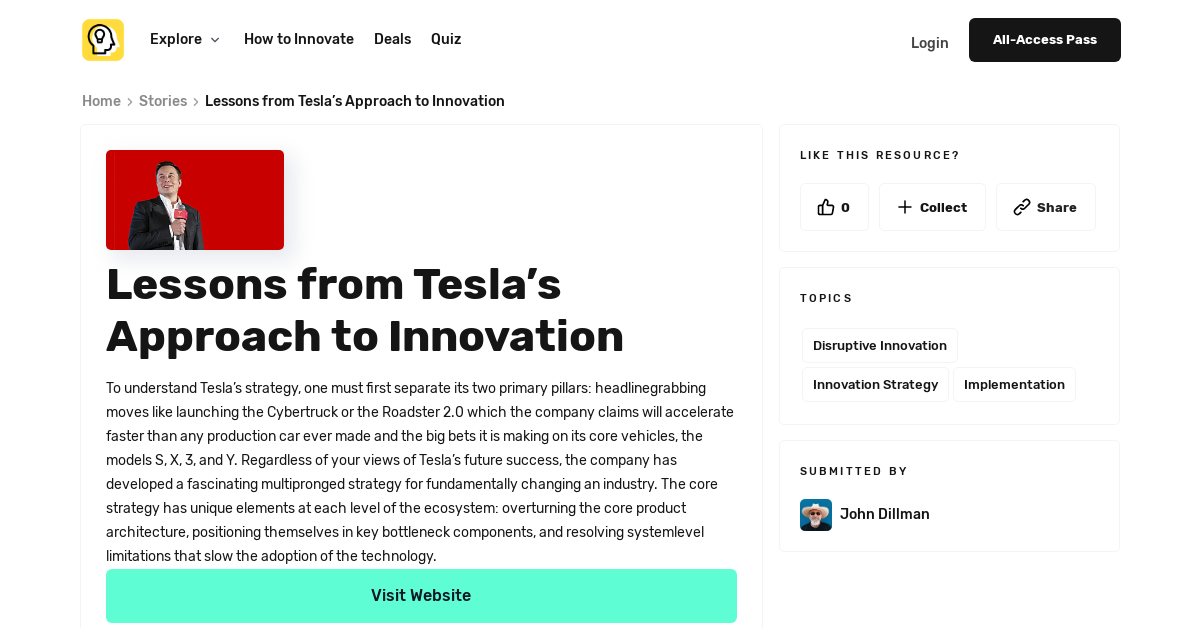Click the chevron after Home in the breadcrumb
This screenshot has height=628, width=1200.
(x=130, y=101)
